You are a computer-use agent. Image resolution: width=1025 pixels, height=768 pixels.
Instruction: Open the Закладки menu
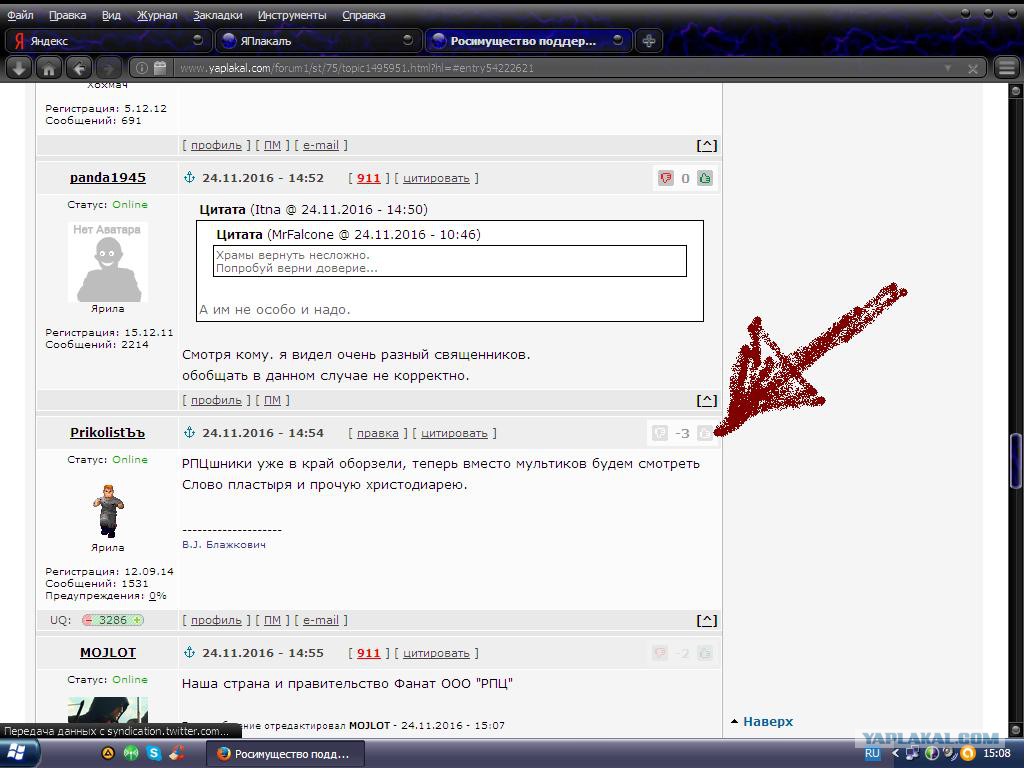coord(218,15)
